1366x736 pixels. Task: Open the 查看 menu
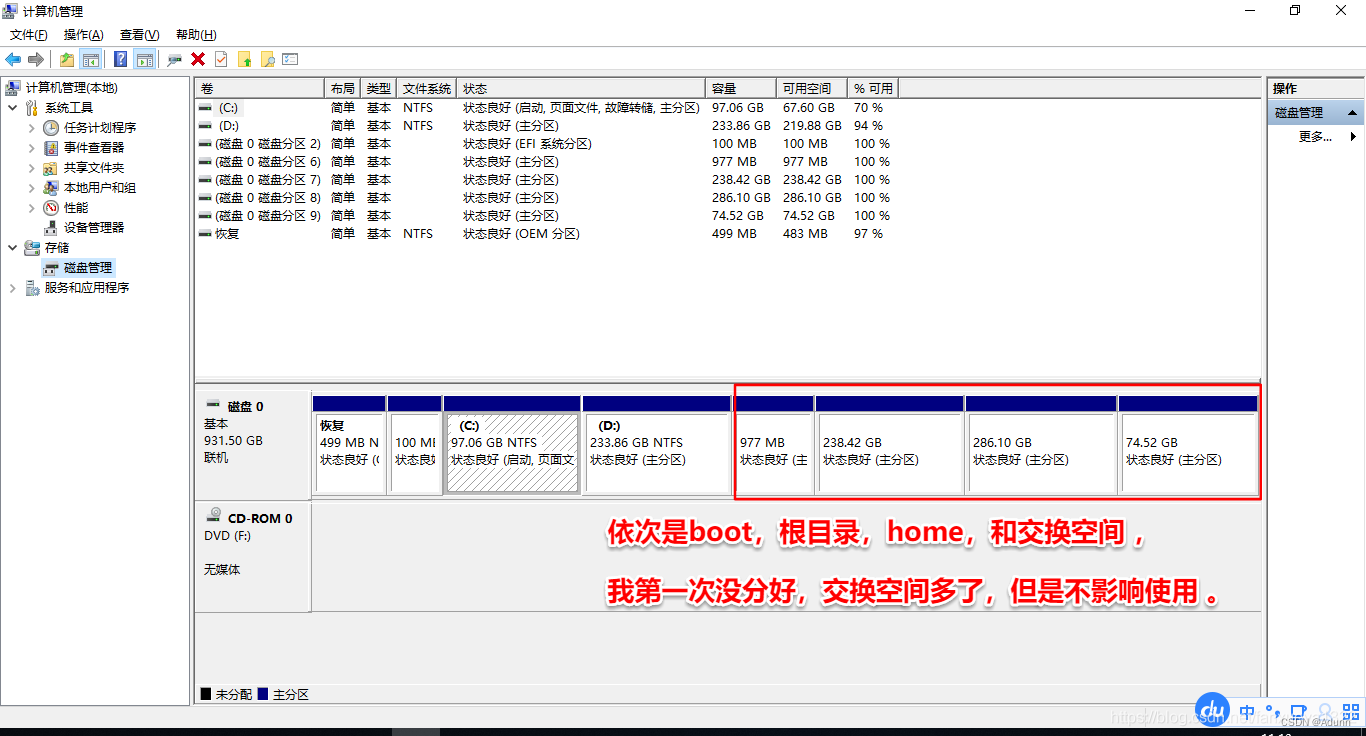tap(139, 34)
